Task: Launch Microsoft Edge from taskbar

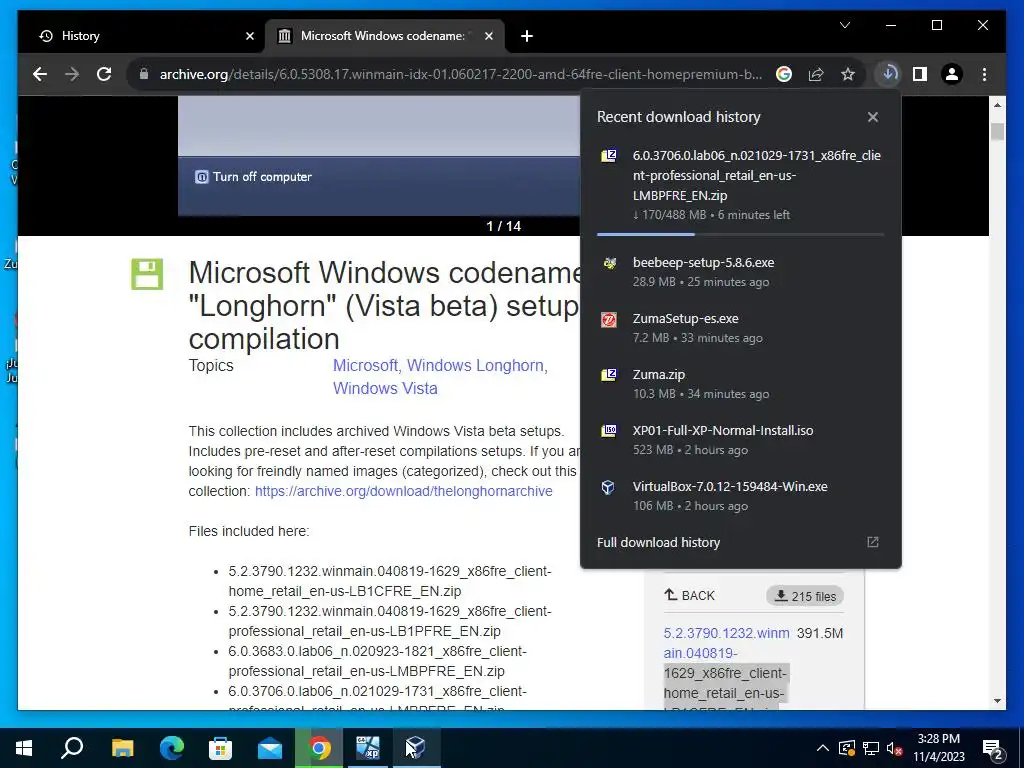Action: (x=172, y=748)
